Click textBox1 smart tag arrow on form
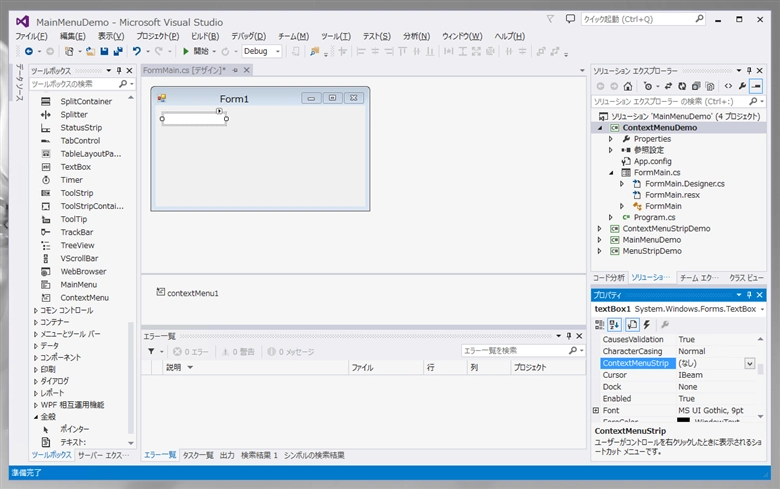The width and height of the screenshot is (780, 489). click(x=219, y=111)
